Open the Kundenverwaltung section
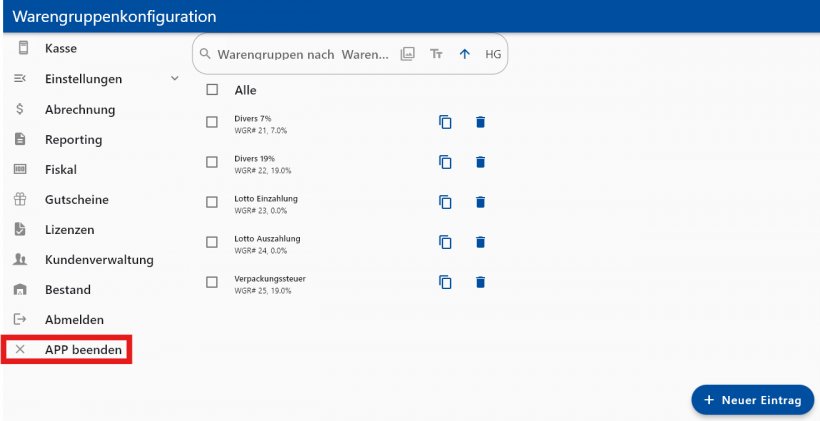This screenshot has width=820, height=421. coord(99,259)
